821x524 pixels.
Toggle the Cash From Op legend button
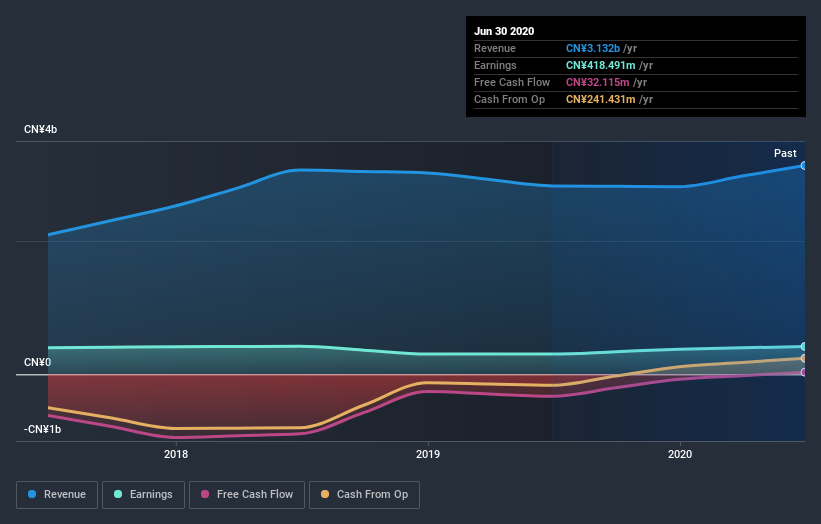pyautogui.click(x=364, y=495)
